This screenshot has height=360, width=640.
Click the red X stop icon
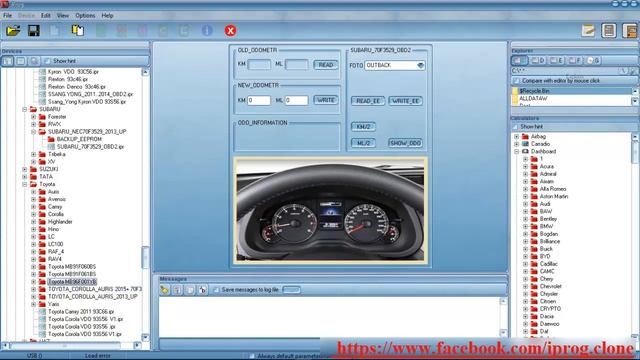point(230,31)
